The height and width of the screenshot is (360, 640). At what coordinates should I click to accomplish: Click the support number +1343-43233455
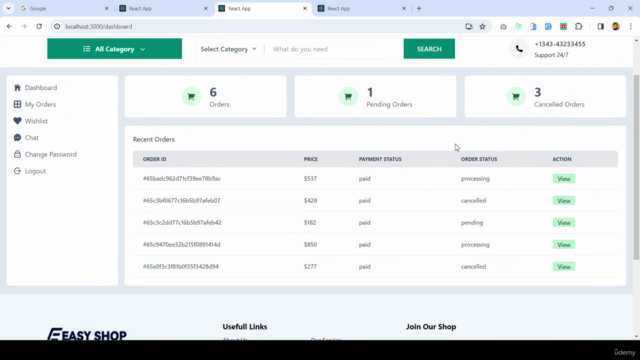tap(560, 44)
